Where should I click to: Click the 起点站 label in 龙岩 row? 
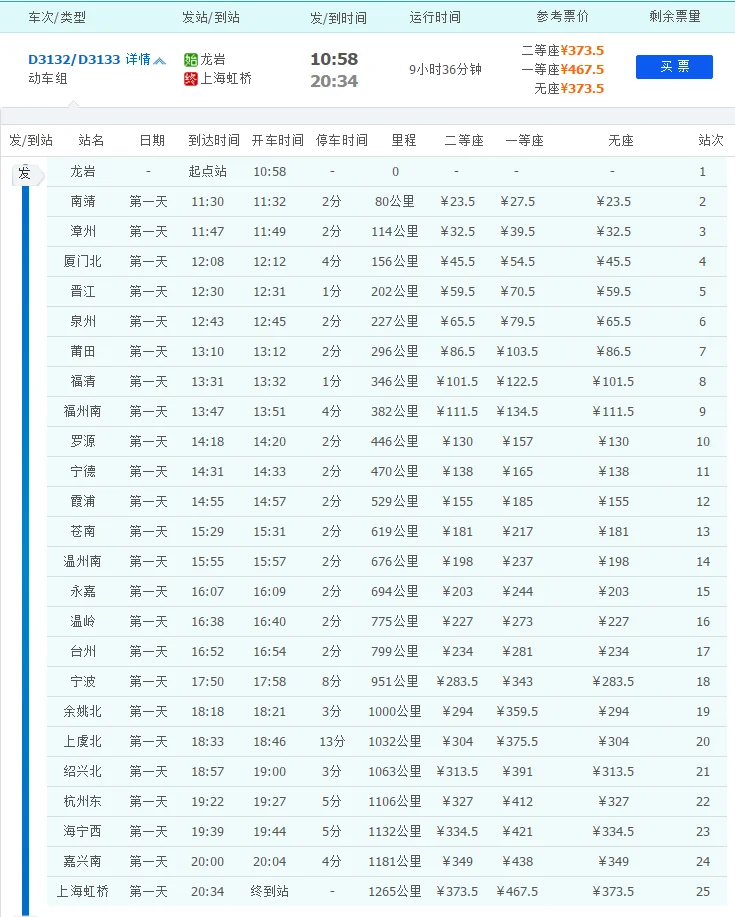(208, 171)
